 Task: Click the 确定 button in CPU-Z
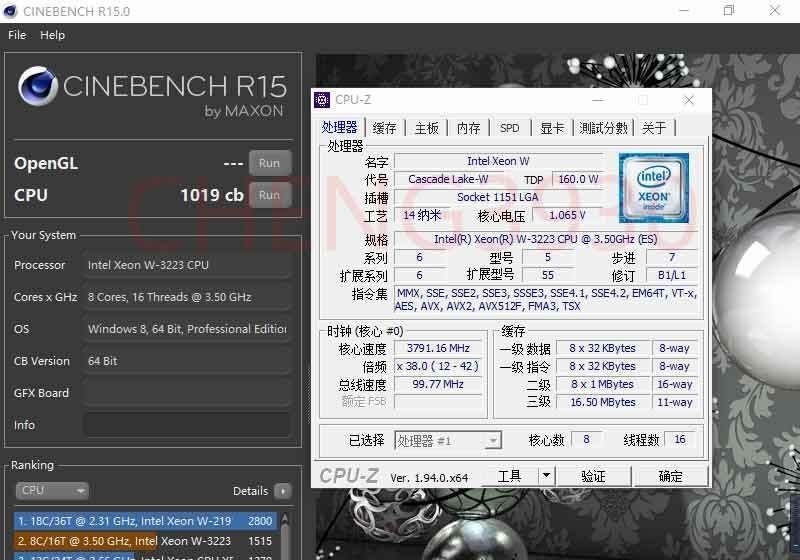pyautogui.click(x=670, y=476)
